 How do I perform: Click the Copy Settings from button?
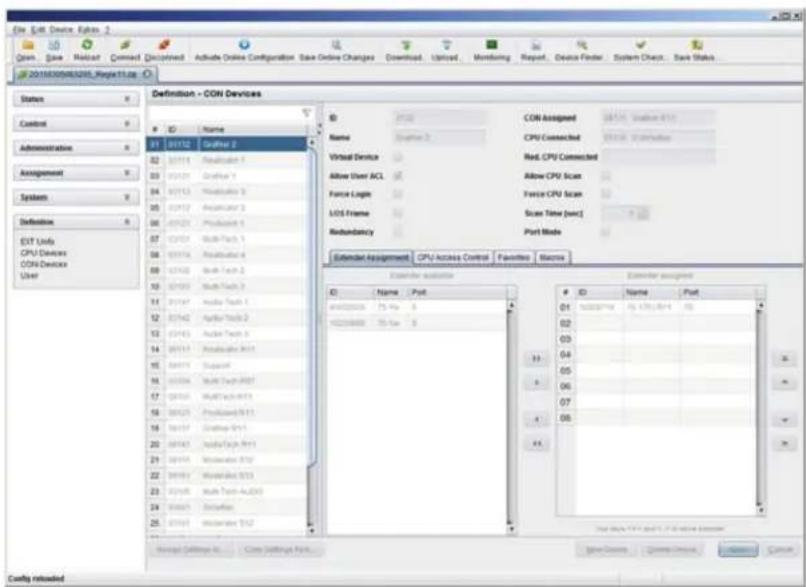(x=280, y=549)
